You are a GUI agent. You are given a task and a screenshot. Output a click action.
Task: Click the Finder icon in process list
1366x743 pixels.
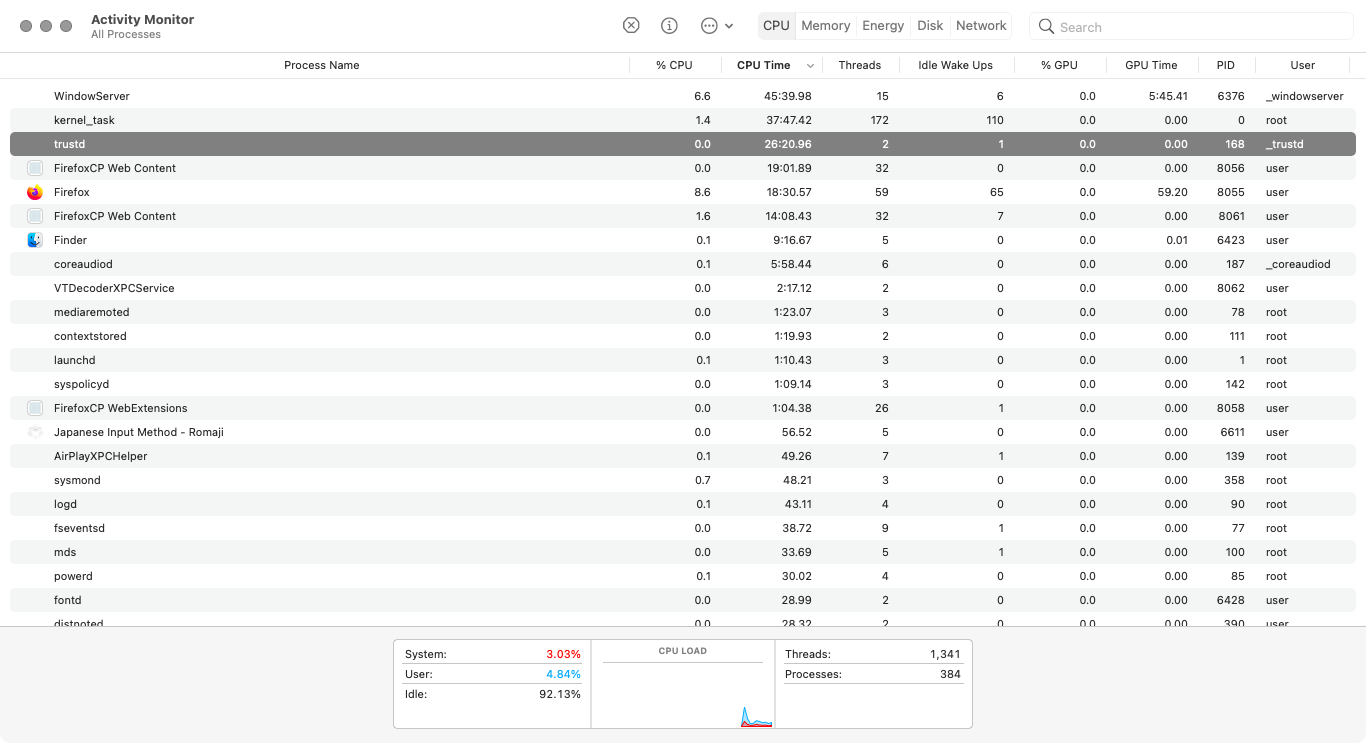coord(35,240)
